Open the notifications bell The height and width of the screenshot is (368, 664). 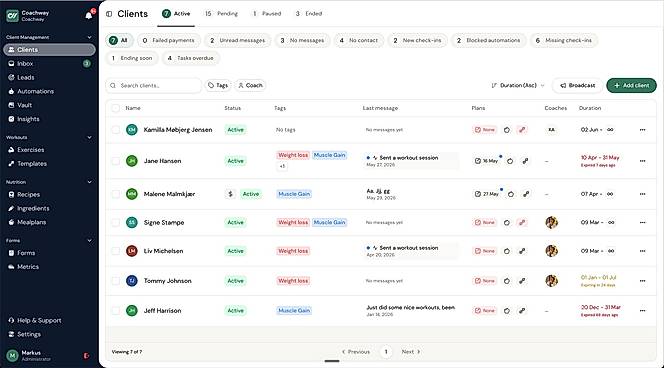coord(89,16)
